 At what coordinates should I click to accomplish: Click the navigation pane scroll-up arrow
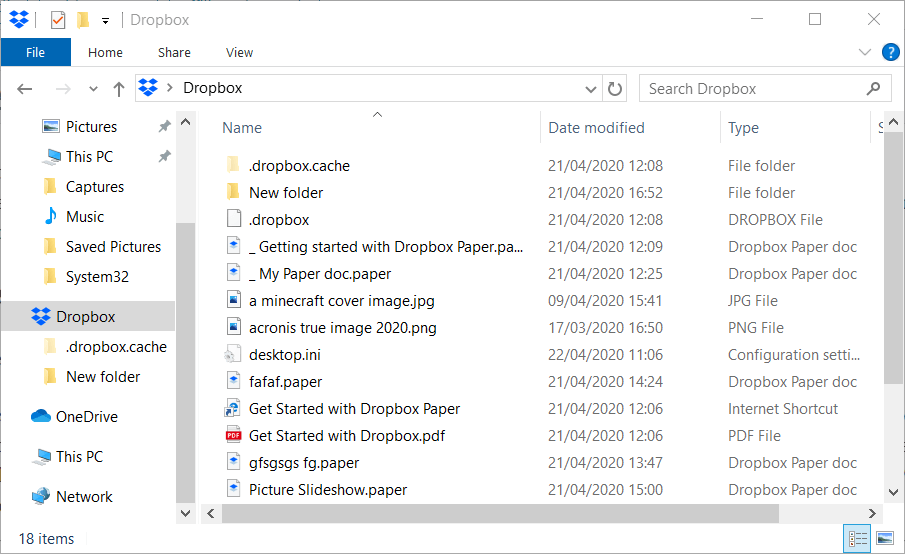coord(185,122)
